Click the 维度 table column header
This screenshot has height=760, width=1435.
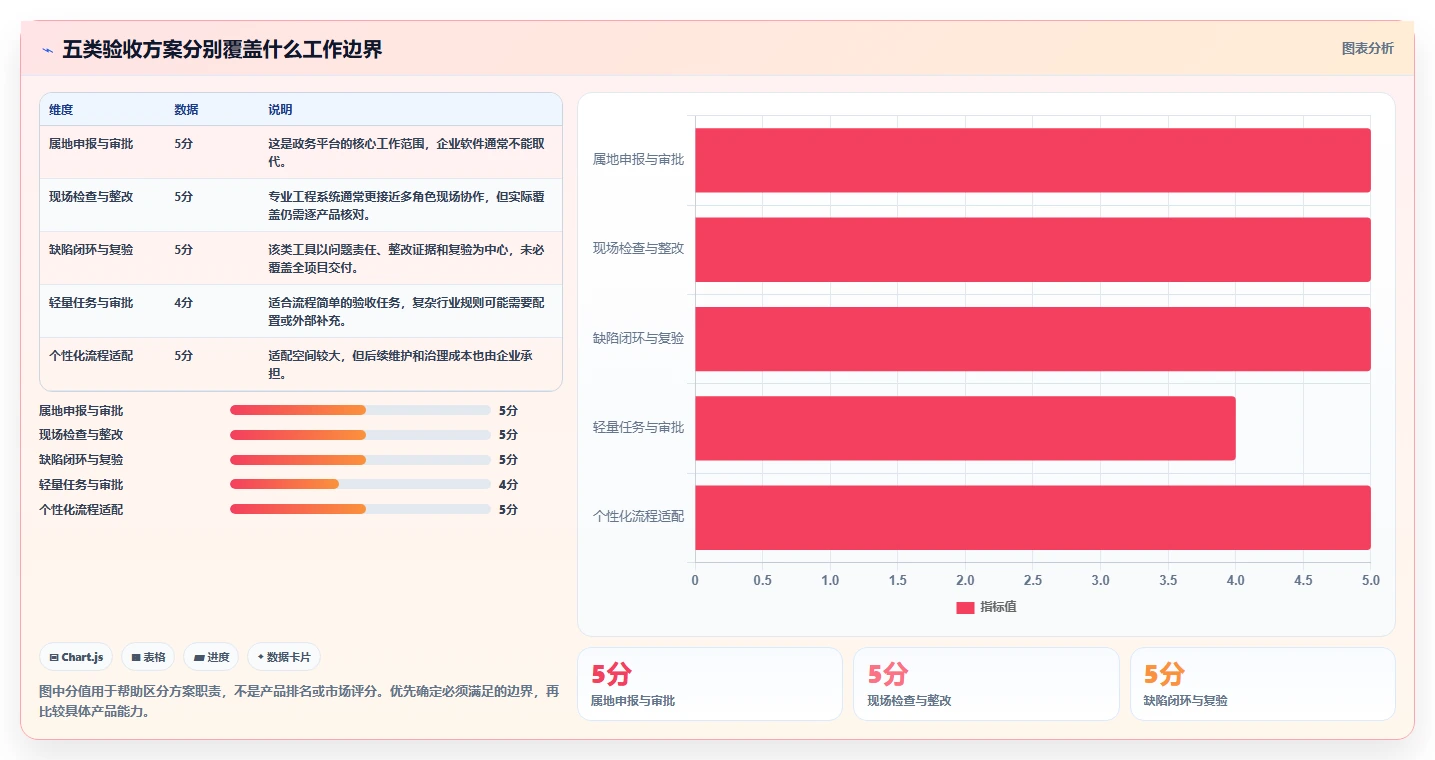tap(61, 110)
